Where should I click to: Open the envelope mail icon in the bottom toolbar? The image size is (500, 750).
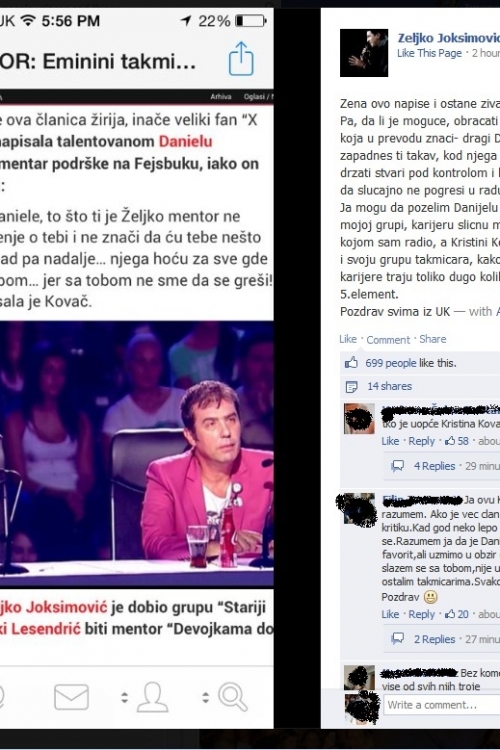[x=71, y=697]
